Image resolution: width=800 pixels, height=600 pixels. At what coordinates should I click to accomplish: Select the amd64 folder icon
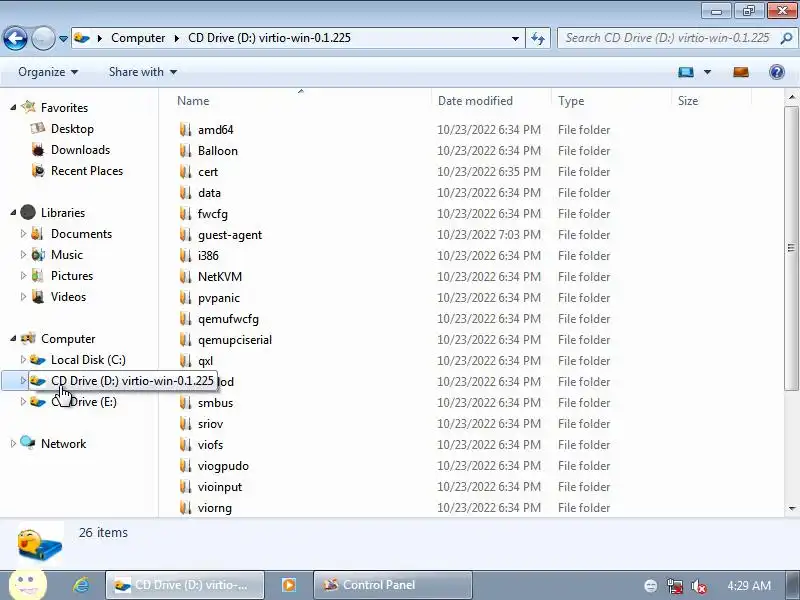tap(186, 130)
